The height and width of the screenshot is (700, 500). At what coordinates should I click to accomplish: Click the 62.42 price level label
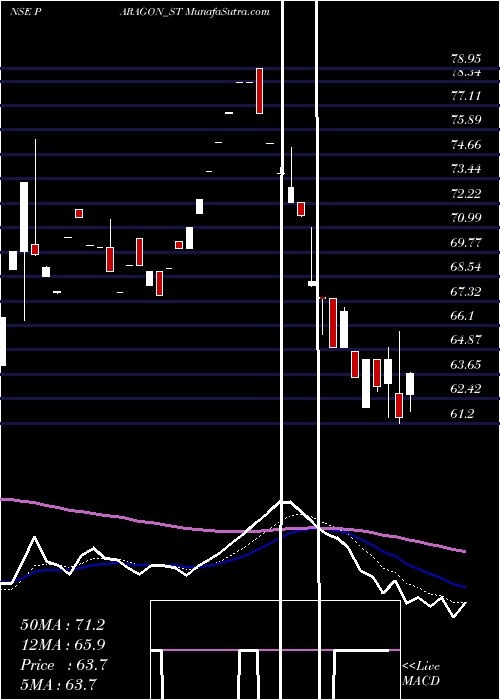tap(466, 389)
